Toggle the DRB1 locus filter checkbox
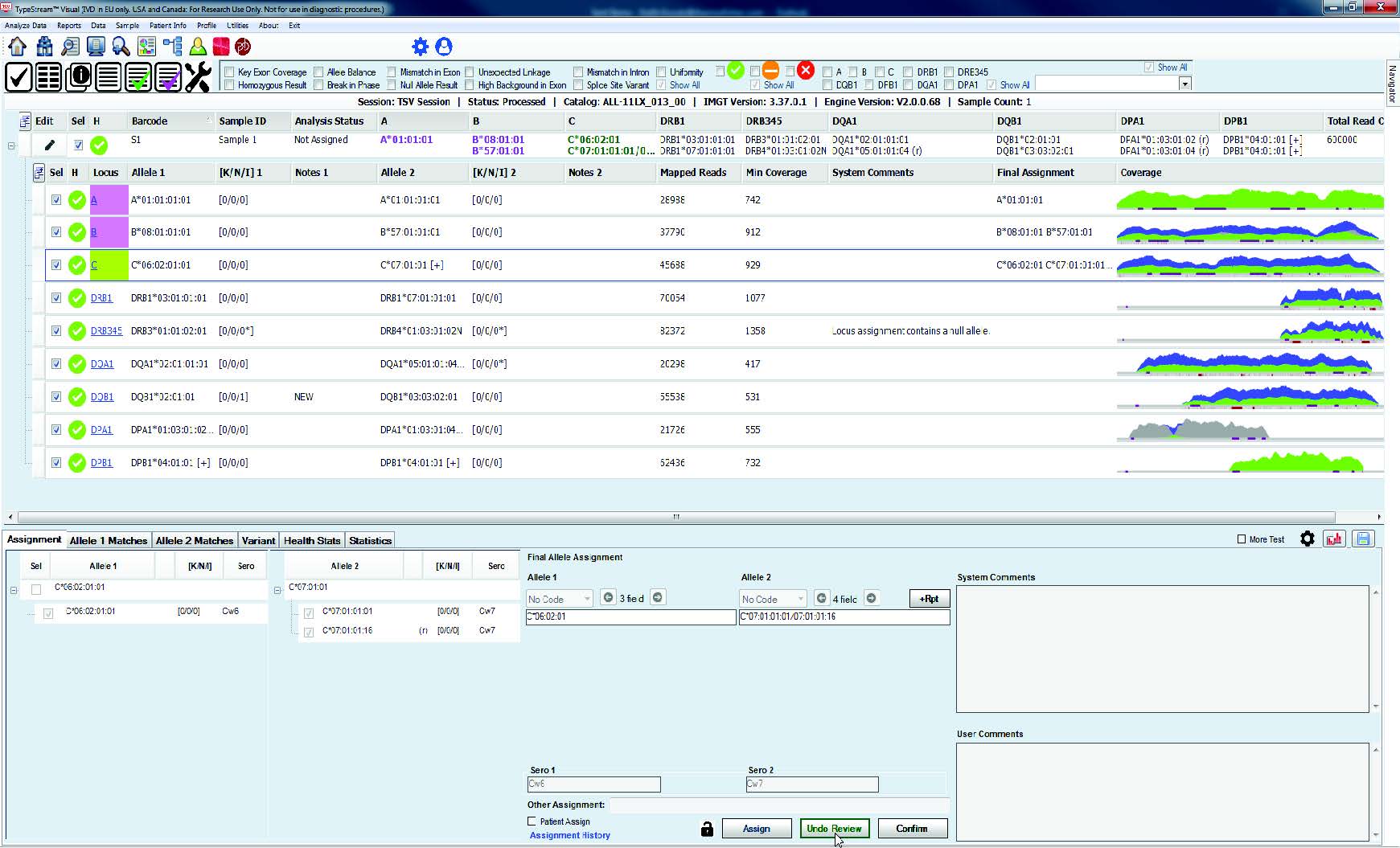Viewport: 1400px width, 848px height. click(909, 72)
